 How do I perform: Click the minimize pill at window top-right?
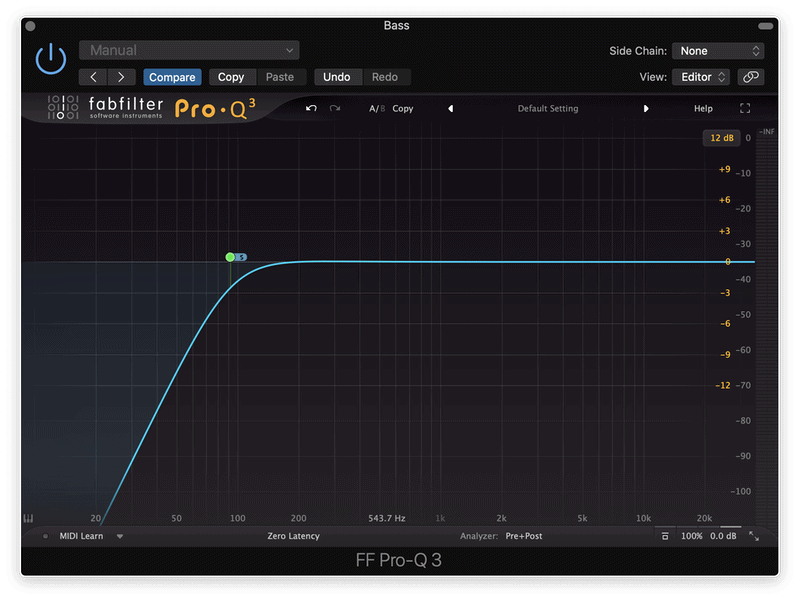pyautogui.click(x=765, y=26)
